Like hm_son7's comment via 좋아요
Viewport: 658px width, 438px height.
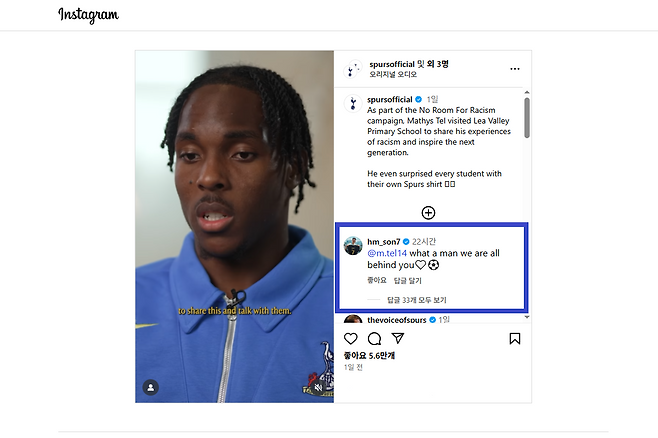[376, 280]
